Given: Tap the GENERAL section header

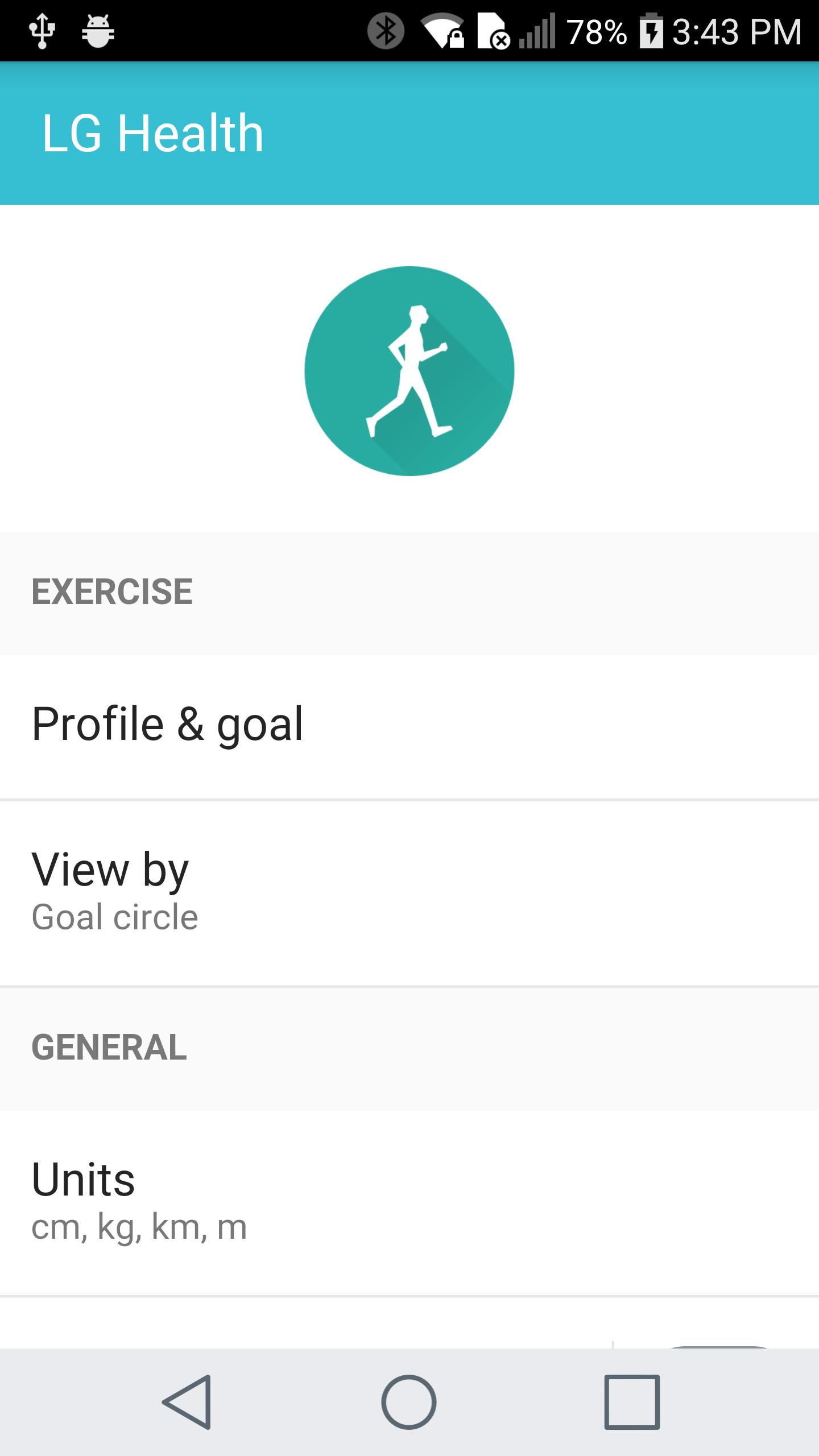Looking at the screenshot, I should (x=109, y=1048).
